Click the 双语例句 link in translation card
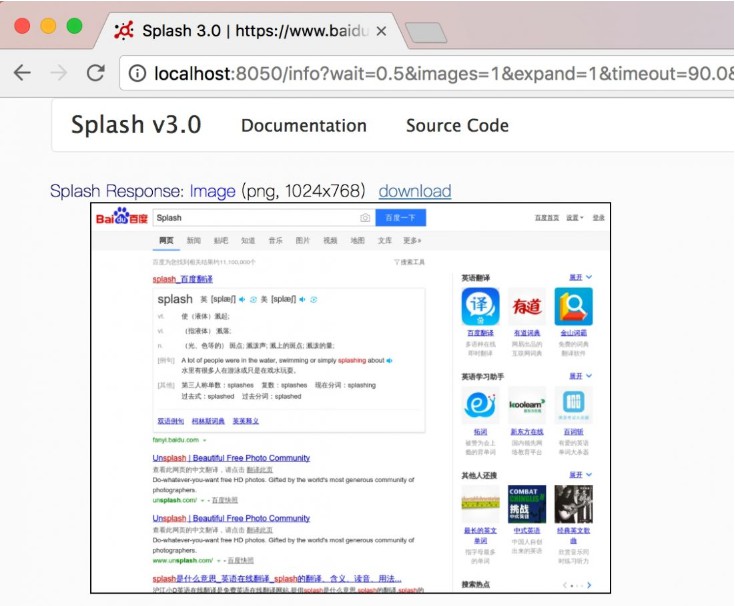 click(171, 421)
